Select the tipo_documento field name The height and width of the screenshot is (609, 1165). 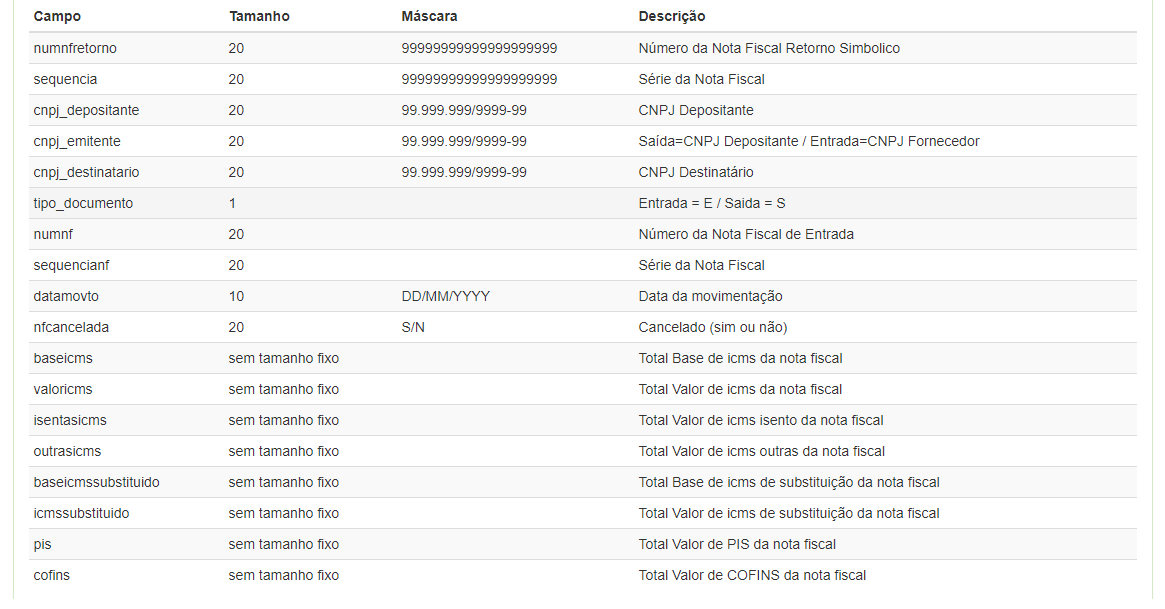pos(83,203)
